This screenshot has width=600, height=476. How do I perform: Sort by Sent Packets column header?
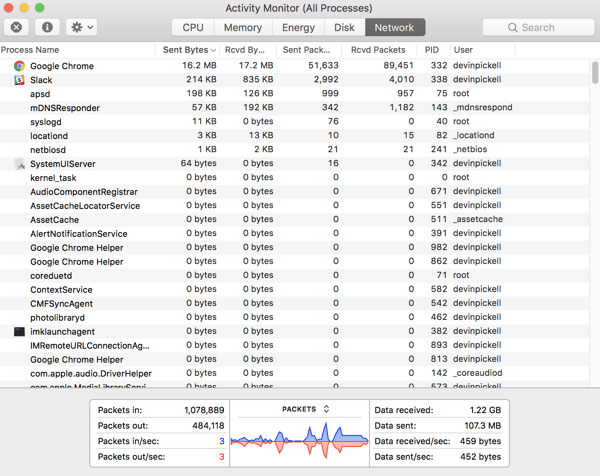pos(309,50)
